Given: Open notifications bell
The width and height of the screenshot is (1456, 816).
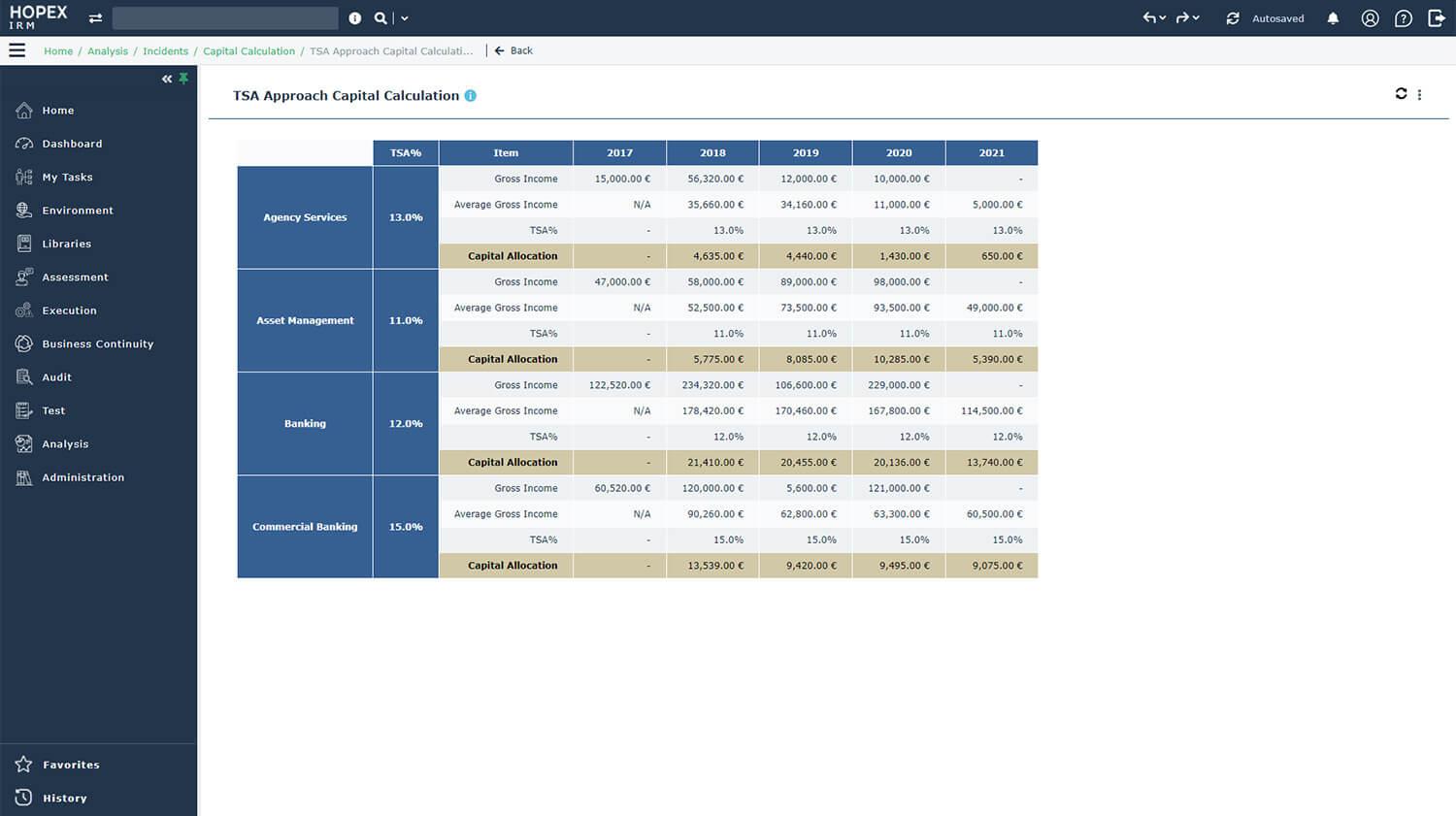Looking at the screenshot, I should [x=1333, y=18].
